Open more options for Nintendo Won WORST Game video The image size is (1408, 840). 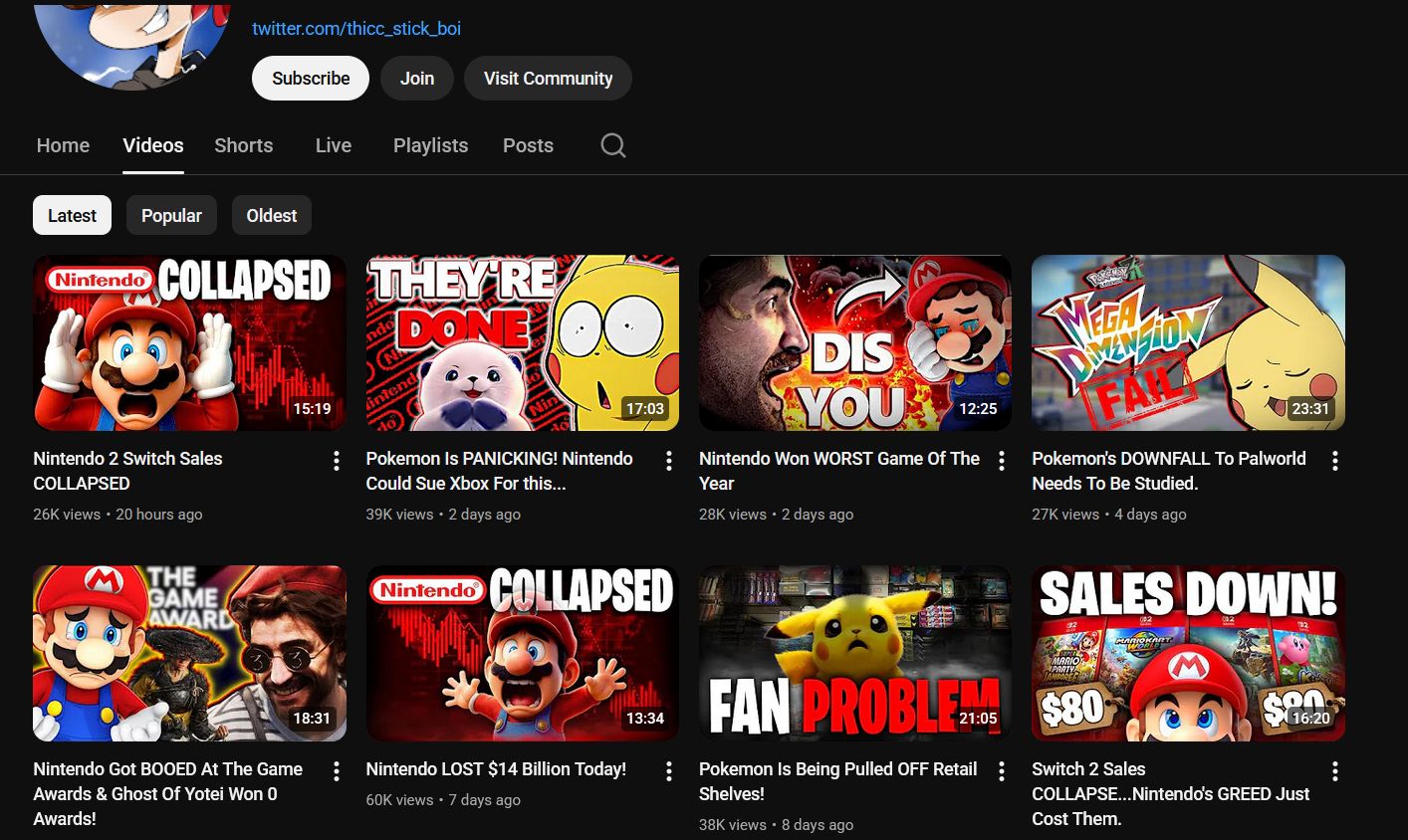[1002, 460]
